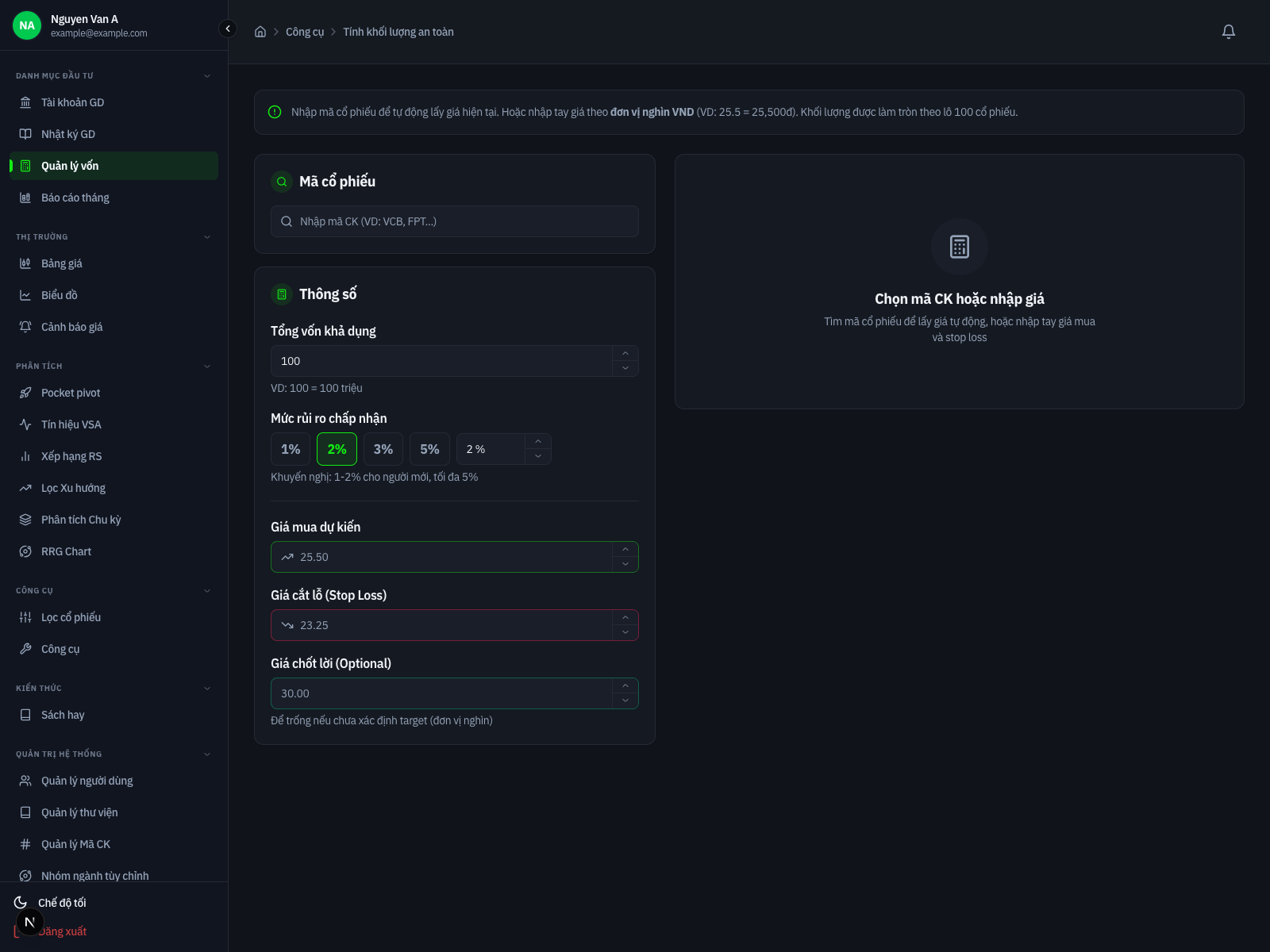The width and height of the screenshot is (1270, 952).
Task: Collapse the QUẢN TRỊ HỆ THỐNG section
Action: [207, 754]
